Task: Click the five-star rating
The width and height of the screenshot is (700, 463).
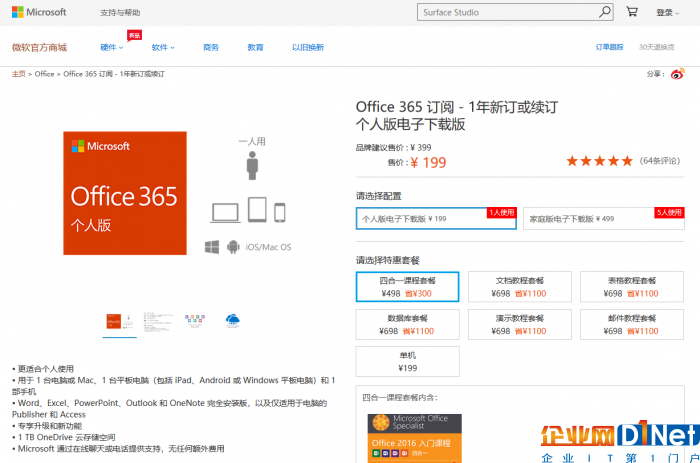Action: [600, 161]
